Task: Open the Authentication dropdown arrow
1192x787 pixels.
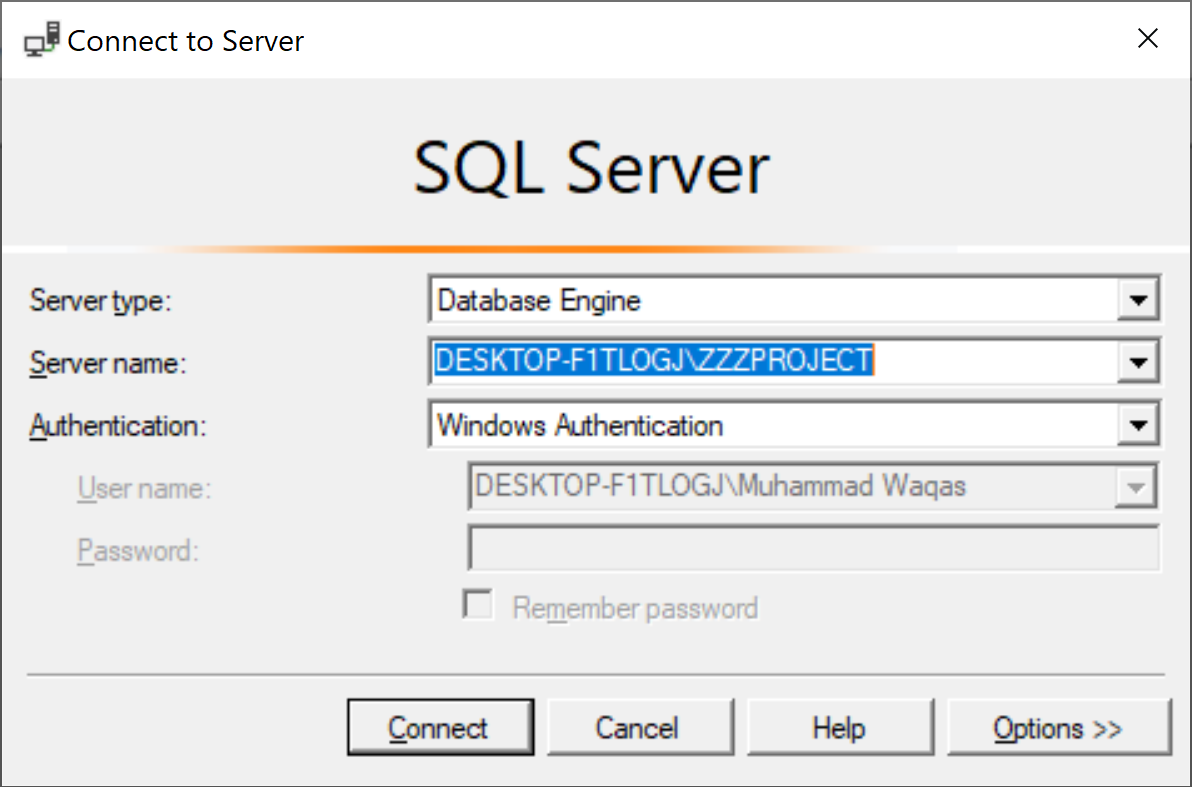Action: tap(1138, 424)
